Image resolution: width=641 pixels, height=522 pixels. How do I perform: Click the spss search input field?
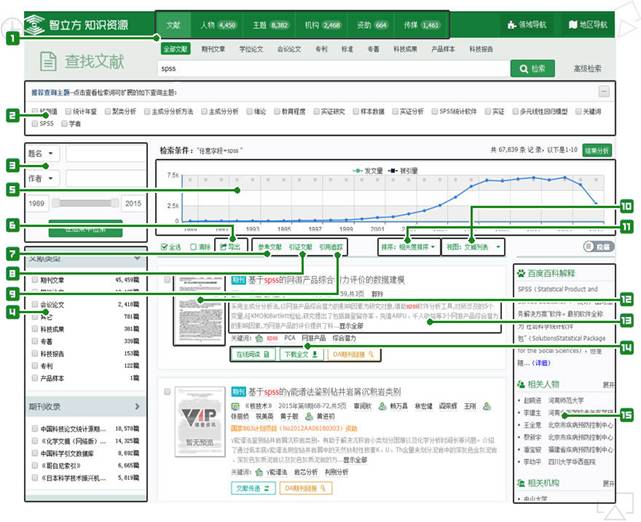[x=330, y=68]
